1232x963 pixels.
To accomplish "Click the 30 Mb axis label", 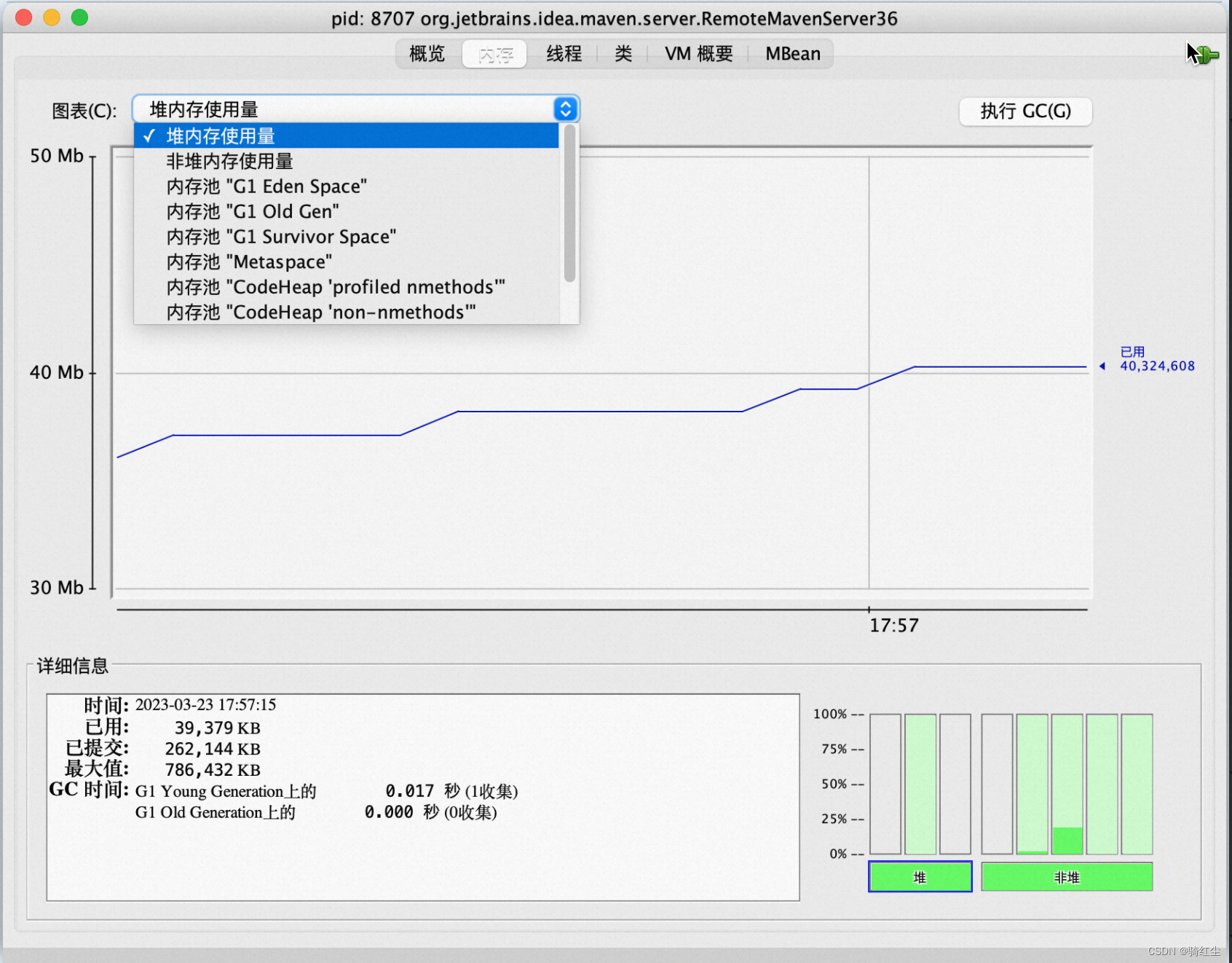I will pos(57,587).
